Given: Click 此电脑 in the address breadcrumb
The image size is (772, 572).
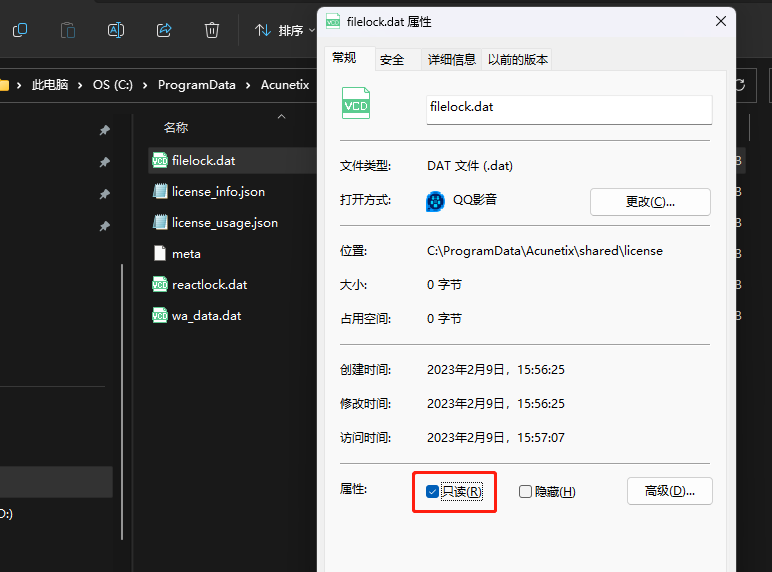Looking at the screenshot, I should point(50,85).
